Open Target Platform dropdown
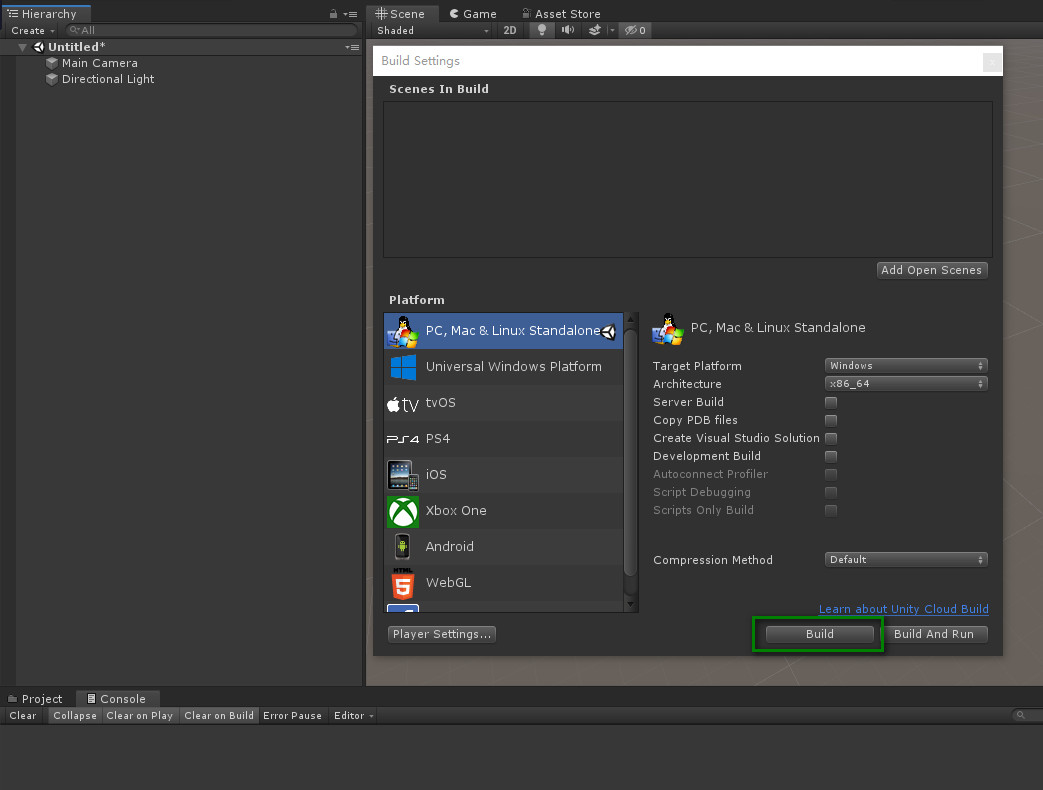This screenshot has width=1043, height=790. 906,366
